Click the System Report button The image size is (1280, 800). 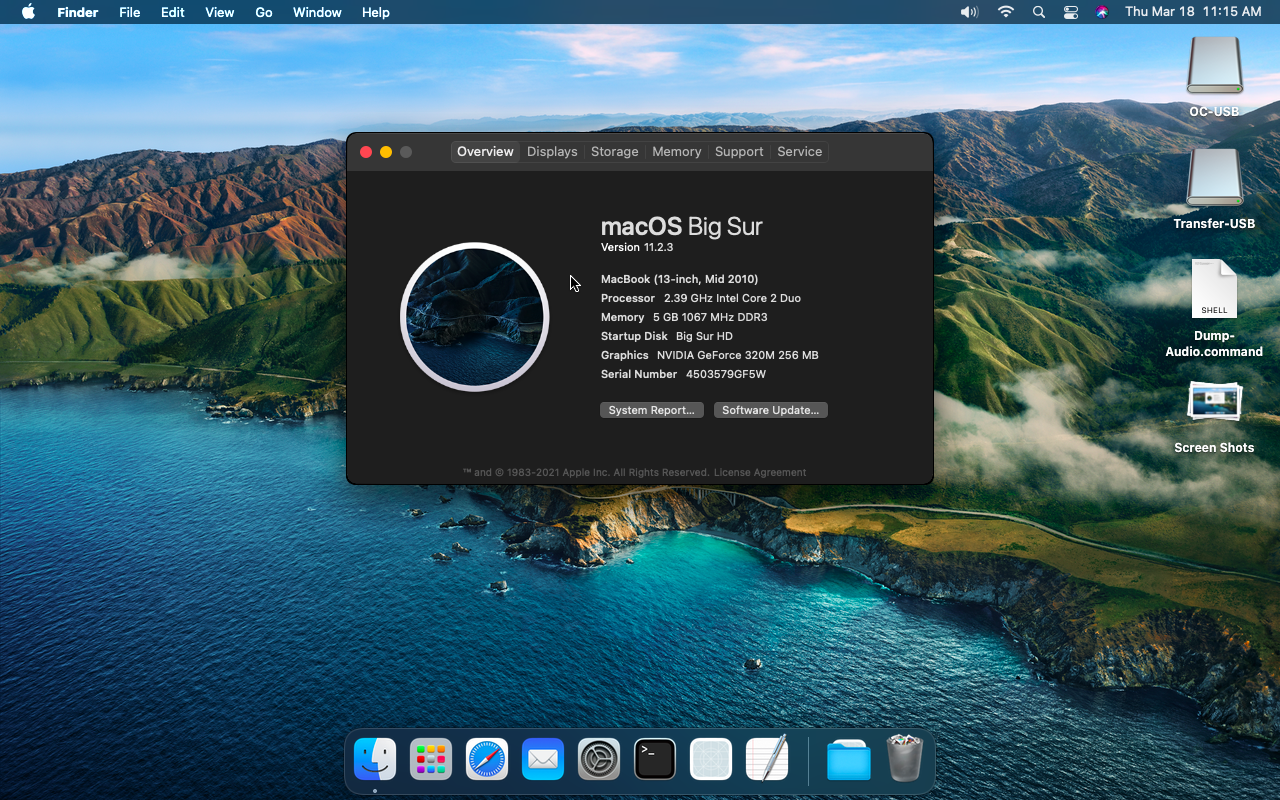[x=652, y=410]
